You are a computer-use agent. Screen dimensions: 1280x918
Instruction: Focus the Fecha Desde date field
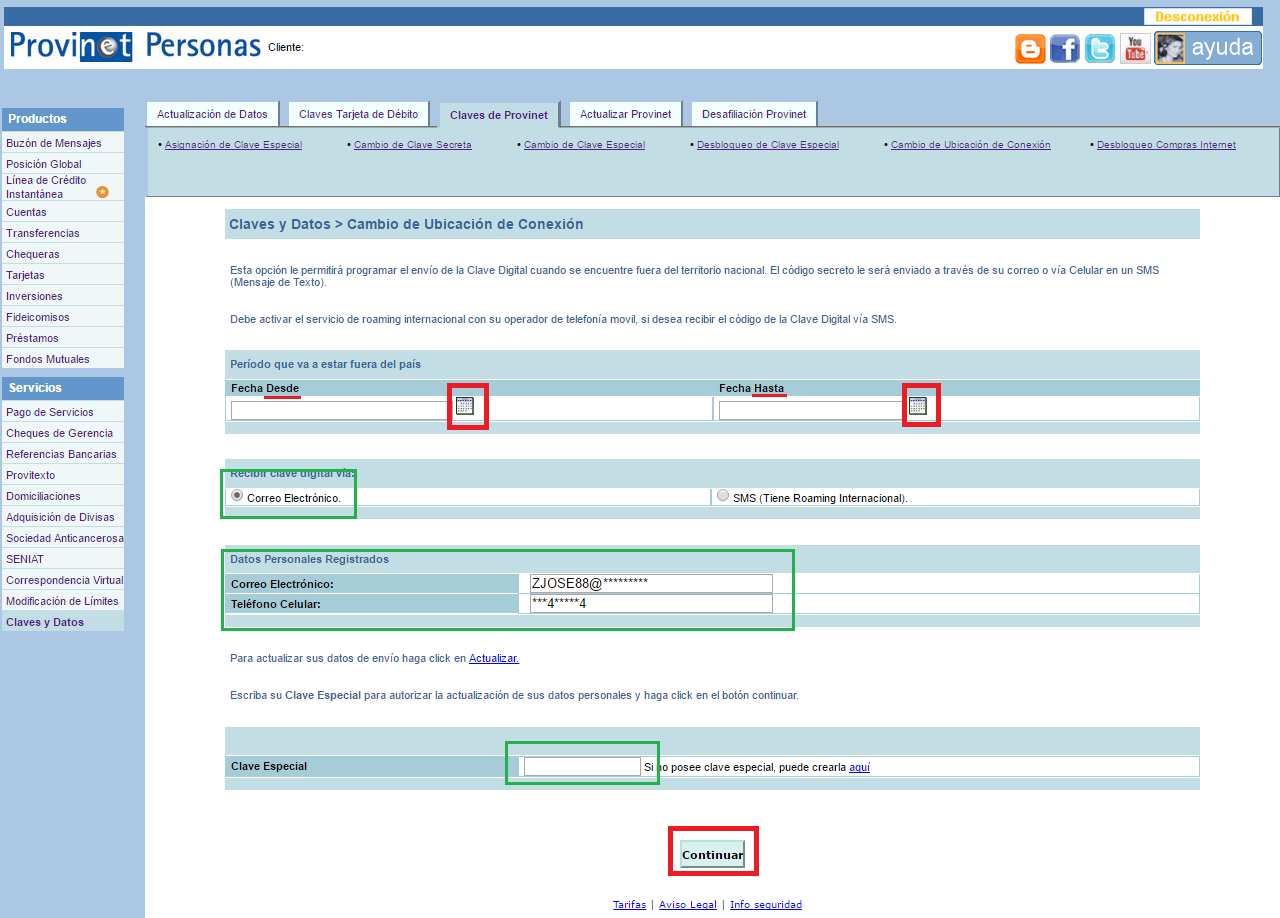click(341, 410)
